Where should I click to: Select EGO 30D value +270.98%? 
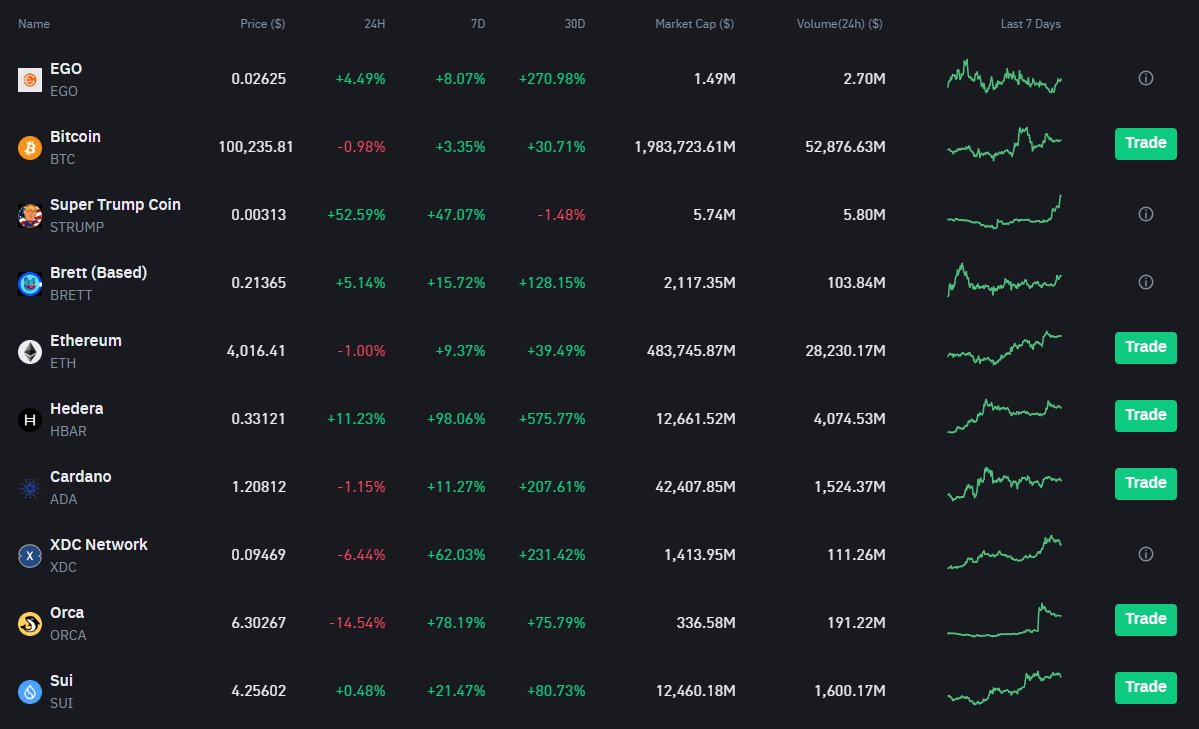tap(552, 79)
